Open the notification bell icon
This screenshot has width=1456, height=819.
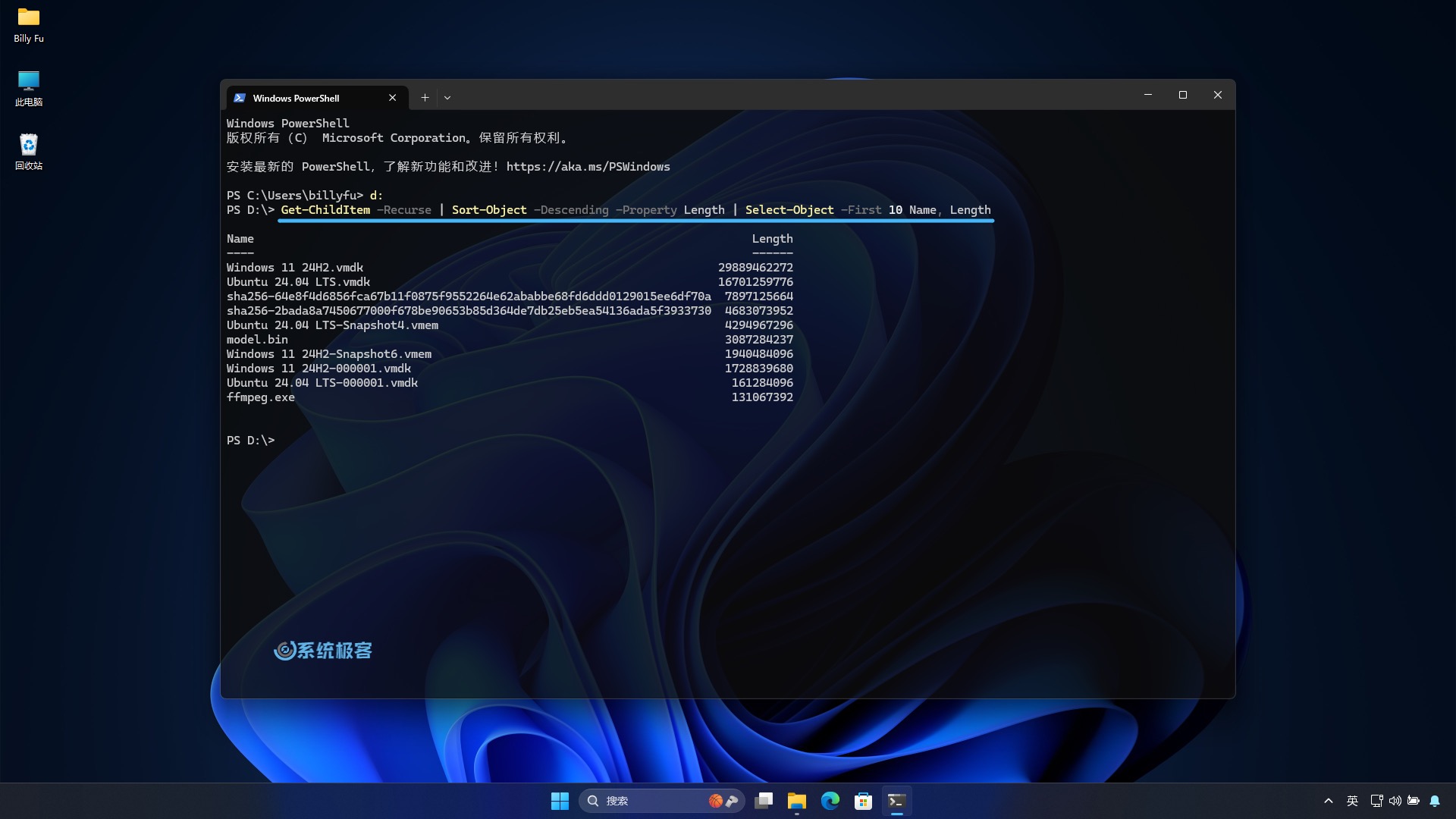pyautogui.click(x=1435, y=801)
